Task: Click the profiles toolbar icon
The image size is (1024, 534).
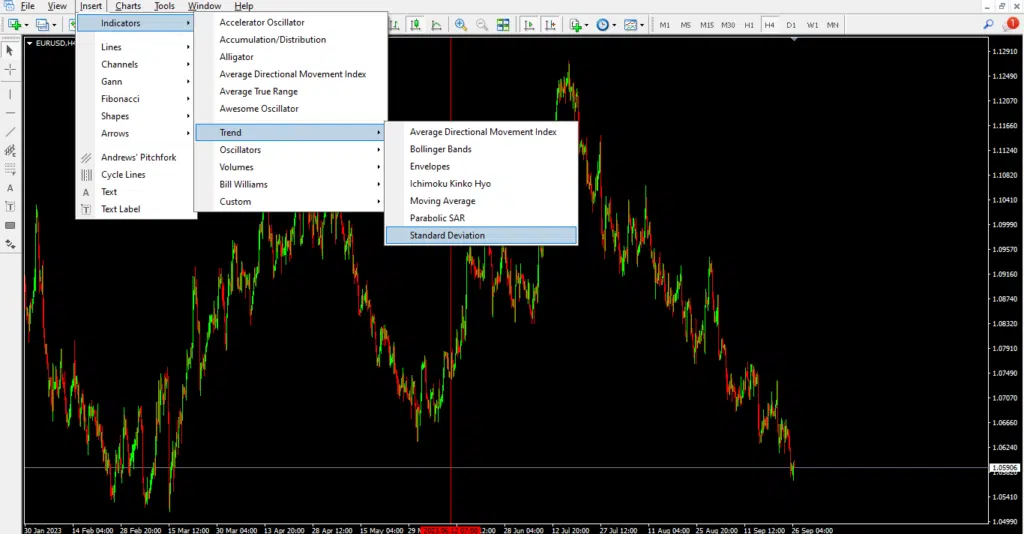Action: tap(42, 25)
